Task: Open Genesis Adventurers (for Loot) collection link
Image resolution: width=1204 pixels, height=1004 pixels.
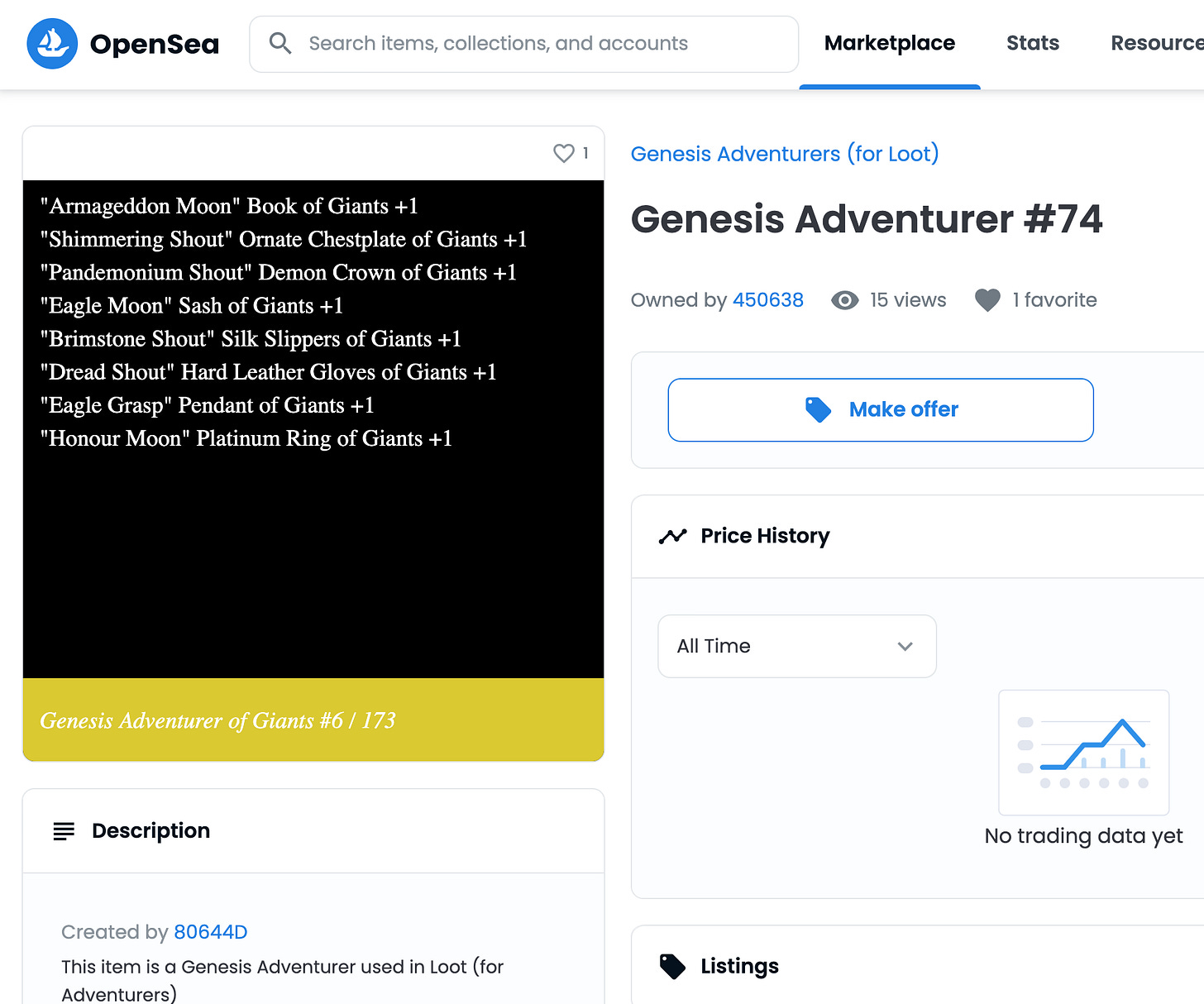Action: tap(785, 154)
